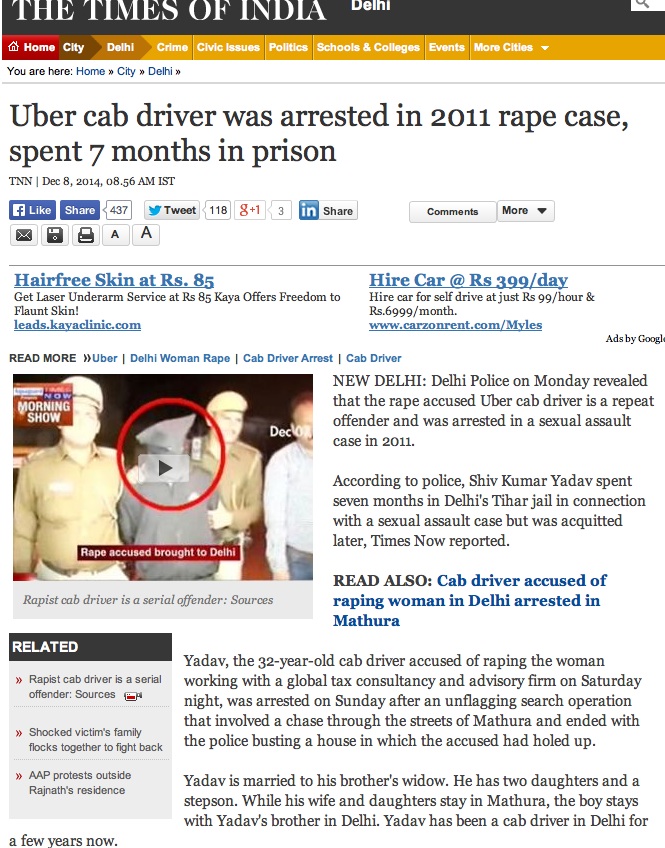Click the email article envelope icon

pos(24,235)
